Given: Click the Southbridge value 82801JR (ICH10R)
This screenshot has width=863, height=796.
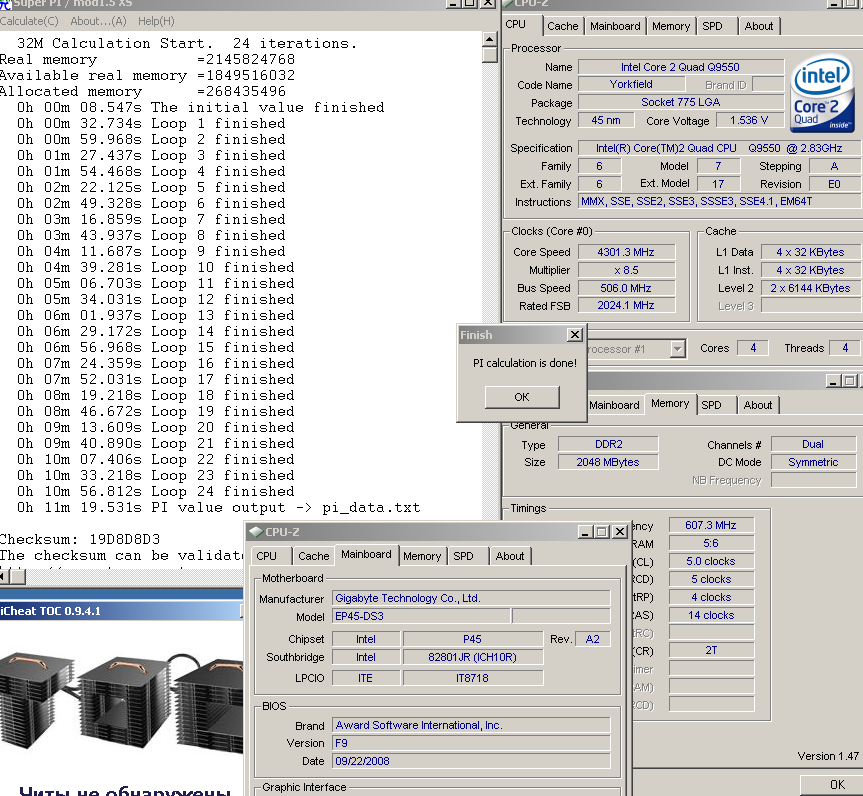Looking at the screenshot, I should [473, 657].
